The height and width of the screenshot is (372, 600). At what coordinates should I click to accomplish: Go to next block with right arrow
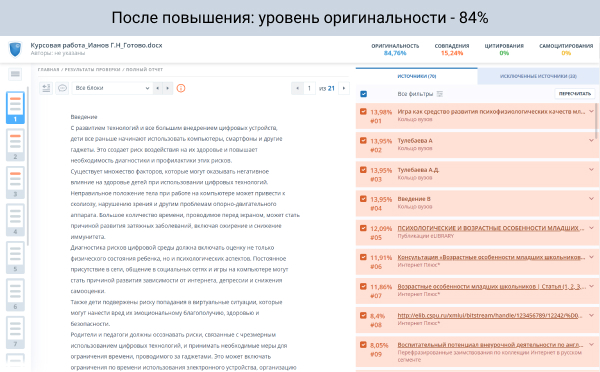168,88
